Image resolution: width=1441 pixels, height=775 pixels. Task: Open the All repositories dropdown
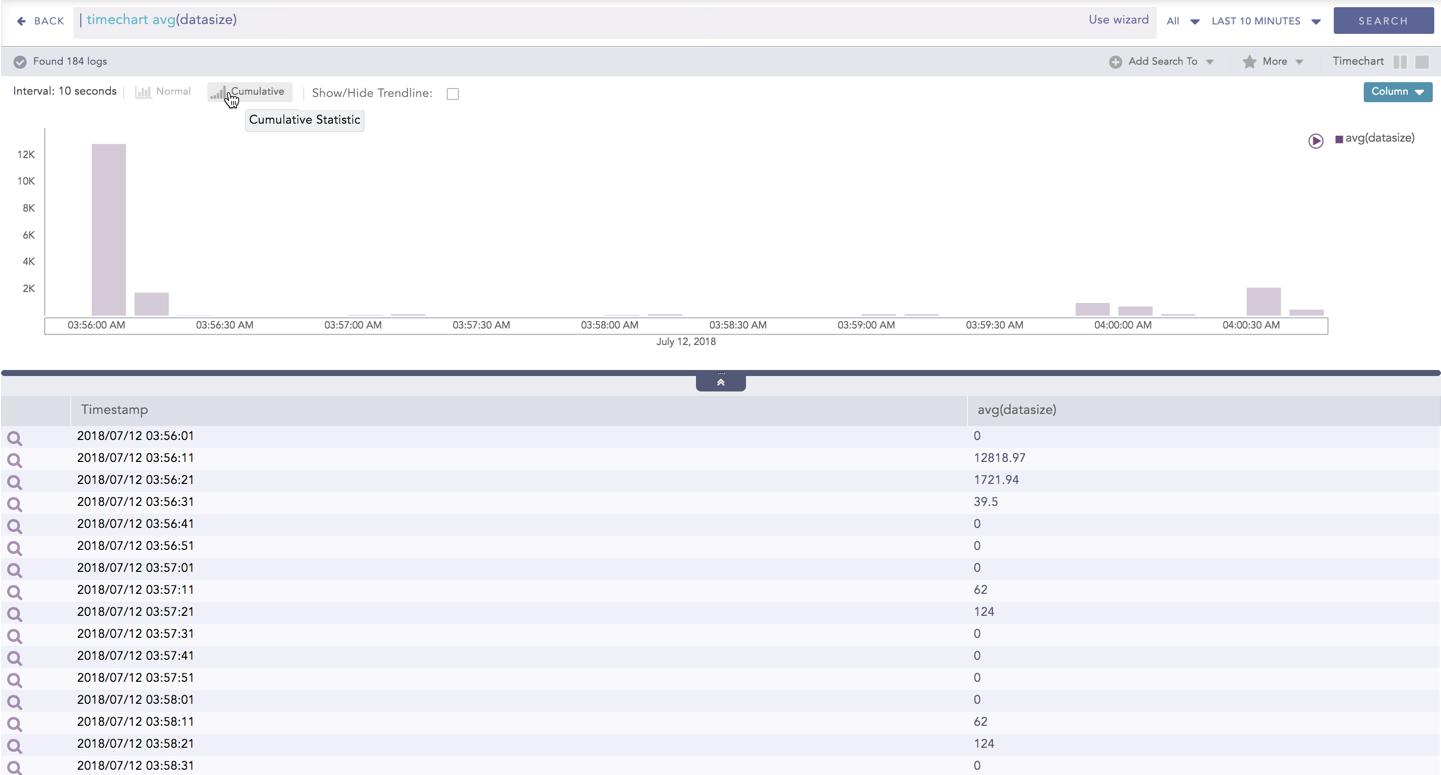1182,21
